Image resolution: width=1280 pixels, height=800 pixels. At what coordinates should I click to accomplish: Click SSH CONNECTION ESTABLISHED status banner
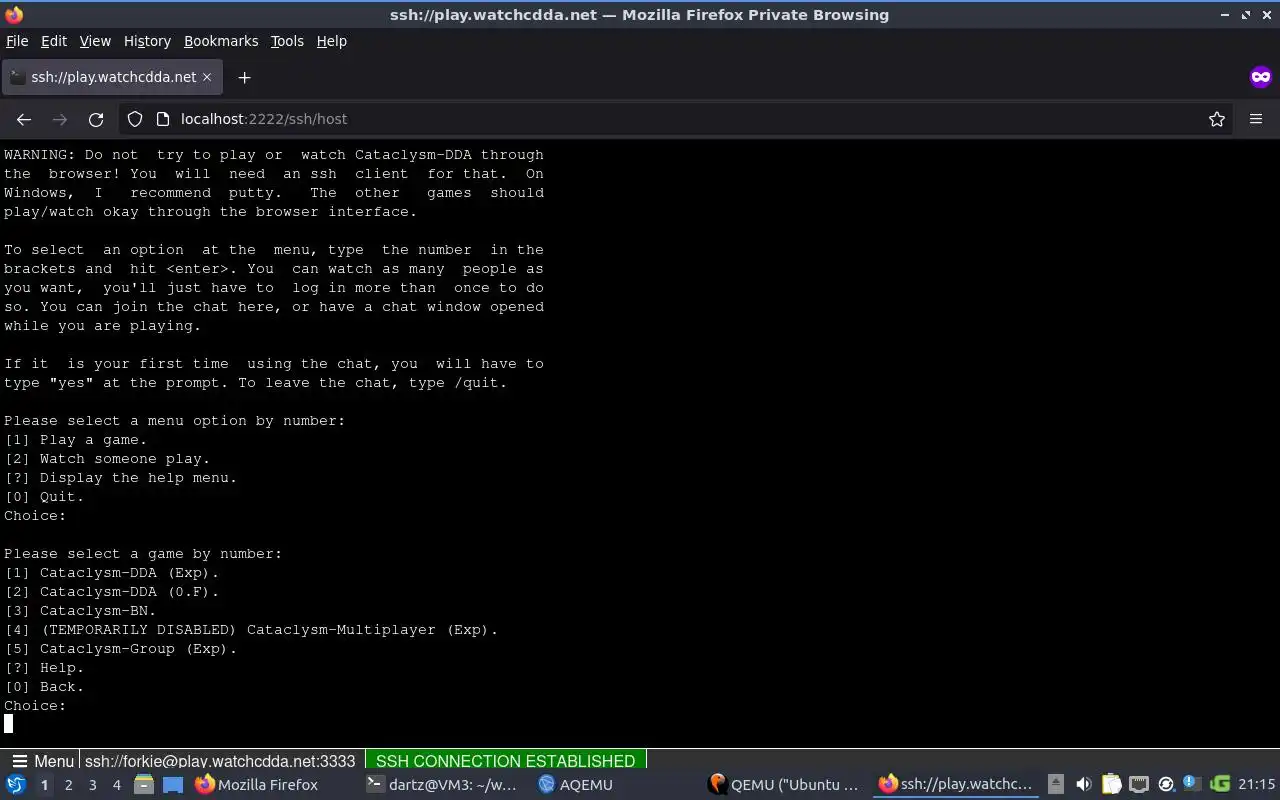click(x=505, y=761)
